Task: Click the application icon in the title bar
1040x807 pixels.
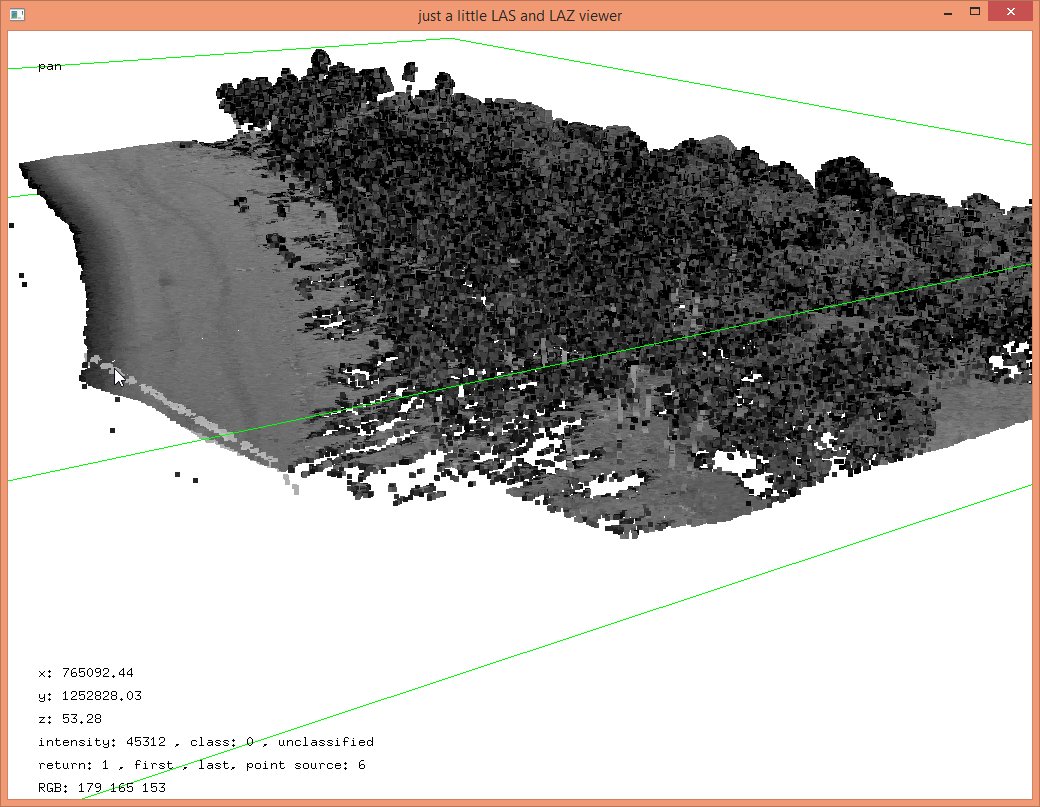Action: pyautogui.click(x=16, y=14)
